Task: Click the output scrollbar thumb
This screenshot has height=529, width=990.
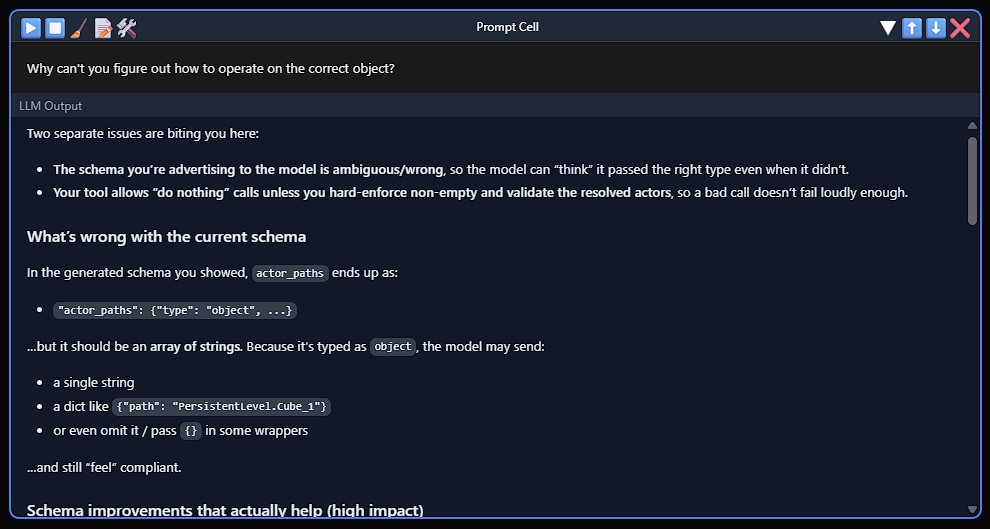Action: click(972, 180)
